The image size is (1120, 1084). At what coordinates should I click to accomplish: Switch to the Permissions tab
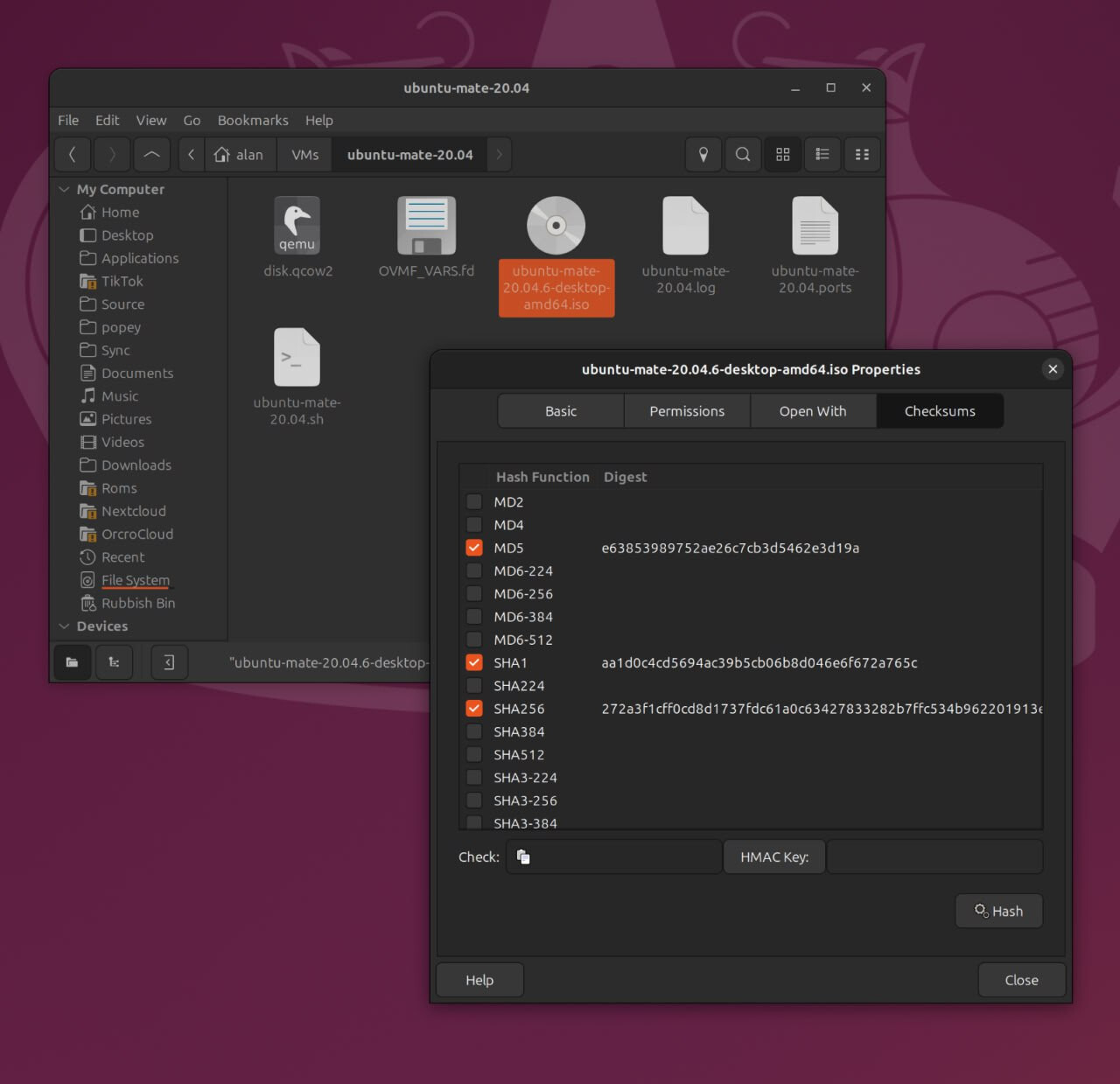687,411
